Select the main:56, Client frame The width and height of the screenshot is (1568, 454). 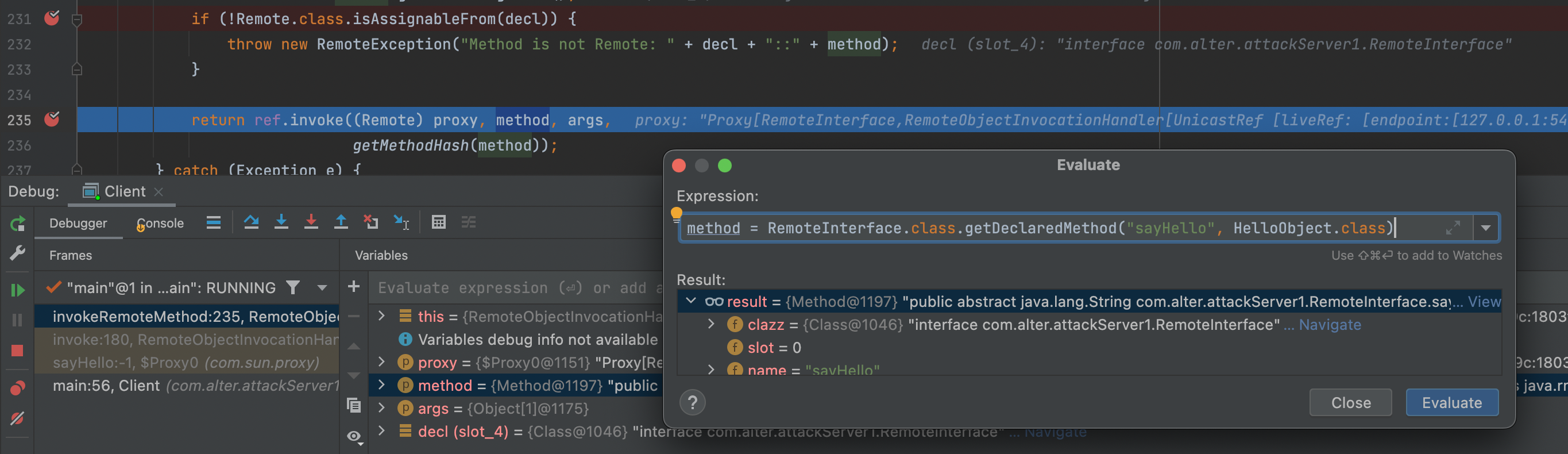tap(187, 386)
